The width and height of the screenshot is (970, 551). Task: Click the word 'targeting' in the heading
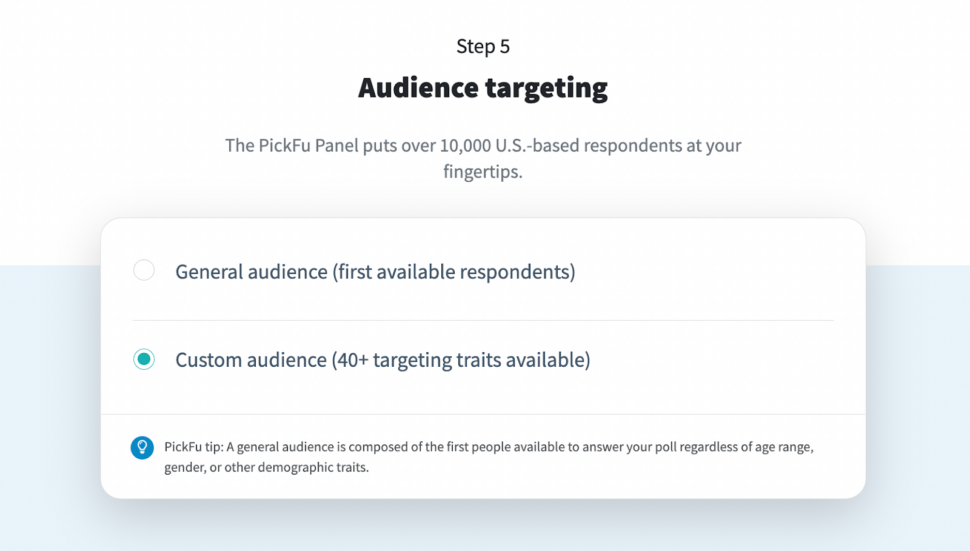[548, 88]
